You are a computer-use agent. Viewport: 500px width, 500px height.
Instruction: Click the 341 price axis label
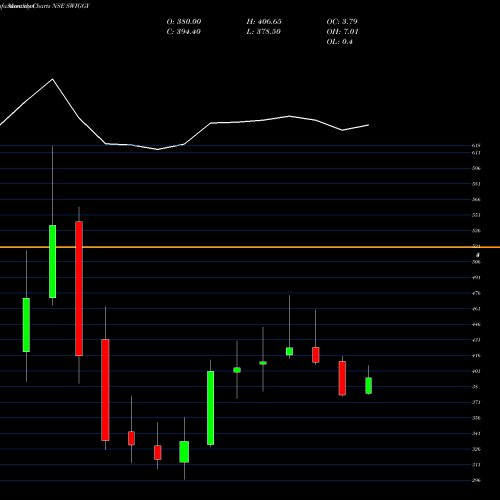click(x=476, y=434)
